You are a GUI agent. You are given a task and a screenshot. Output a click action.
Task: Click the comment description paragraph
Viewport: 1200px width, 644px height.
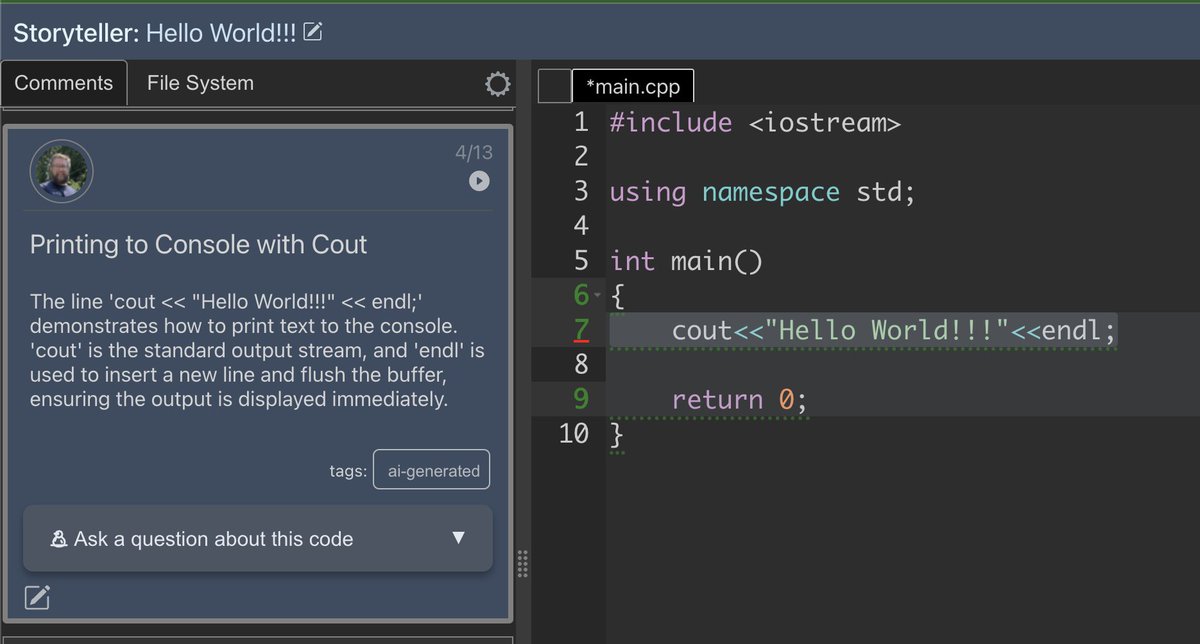click(257, 350)
